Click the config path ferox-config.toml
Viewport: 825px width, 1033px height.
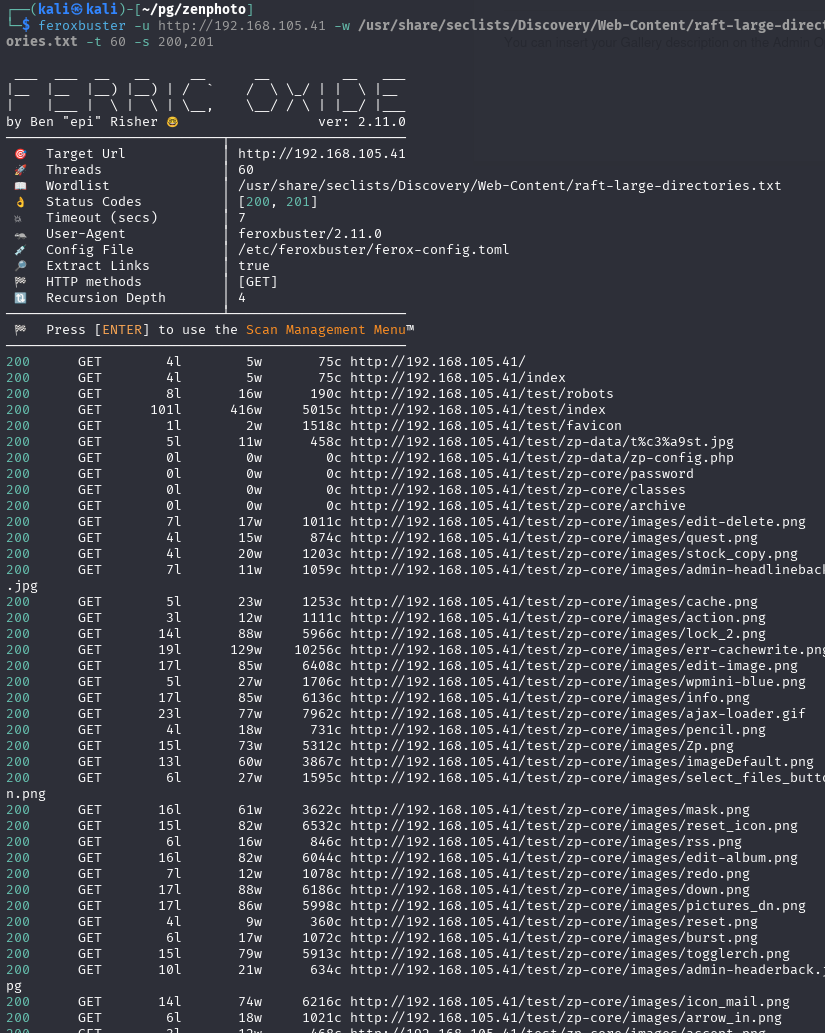(374, 250)
